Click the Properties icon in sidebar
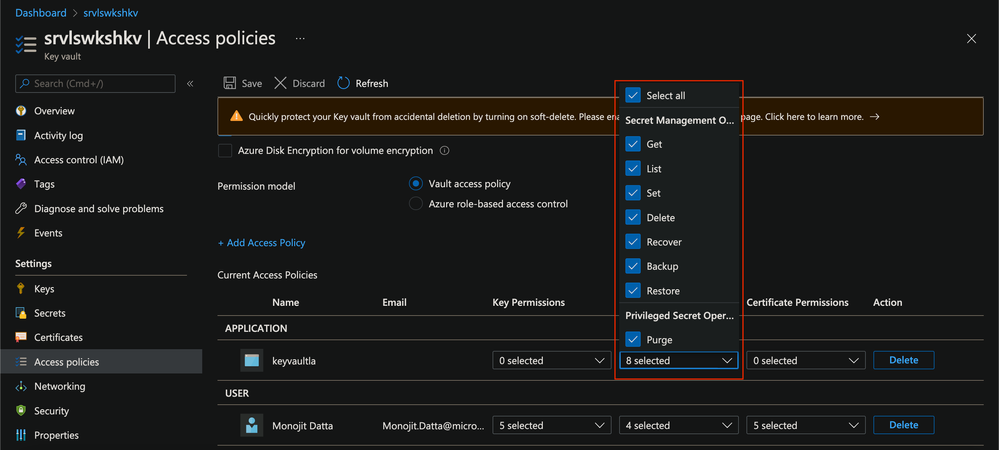Image resolution: width=999 pixels, height=450 pixels. point(21,435)
